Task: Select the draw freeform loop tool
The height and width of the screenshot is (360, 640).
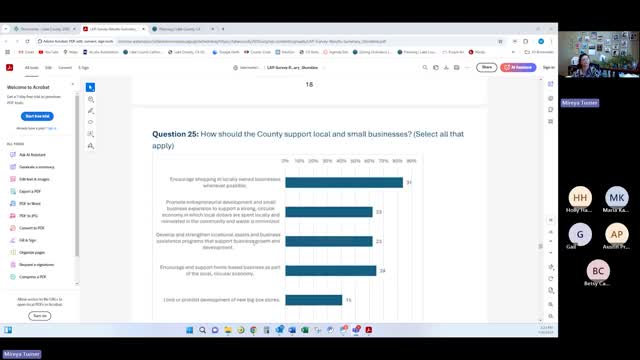Action: [91, 122]
